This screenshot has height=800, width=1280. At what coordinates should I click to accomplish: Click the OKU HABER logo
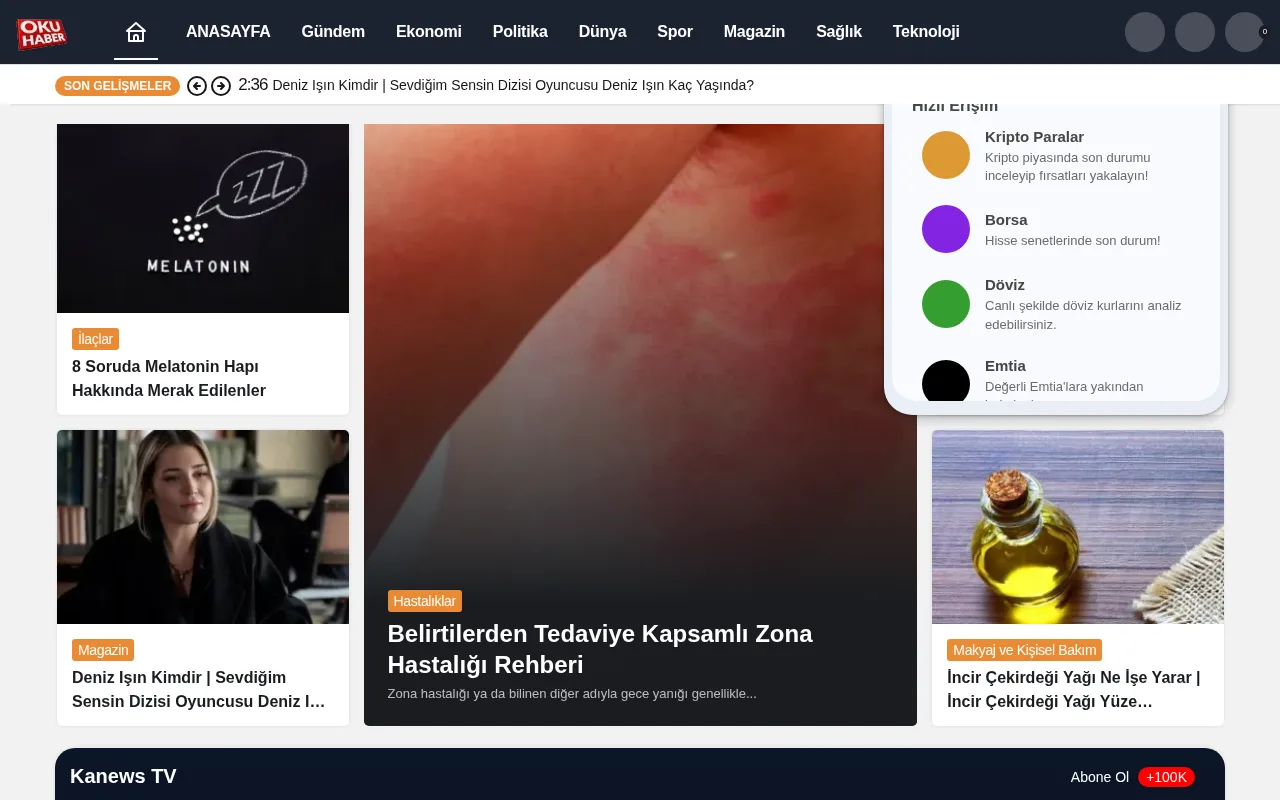[x=42, y=33]
